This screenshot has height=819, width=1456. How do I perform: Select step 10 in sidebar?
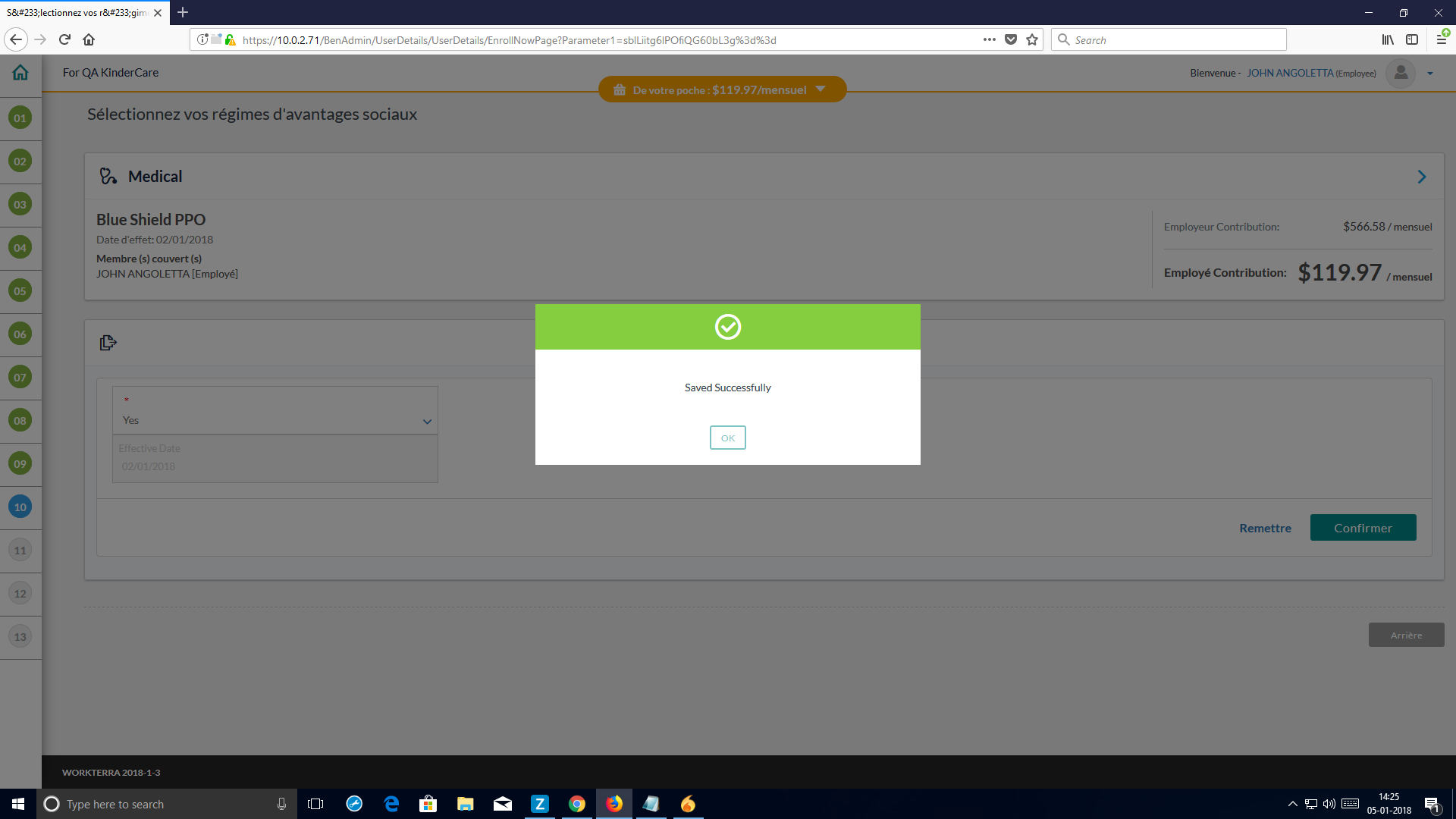20,507
